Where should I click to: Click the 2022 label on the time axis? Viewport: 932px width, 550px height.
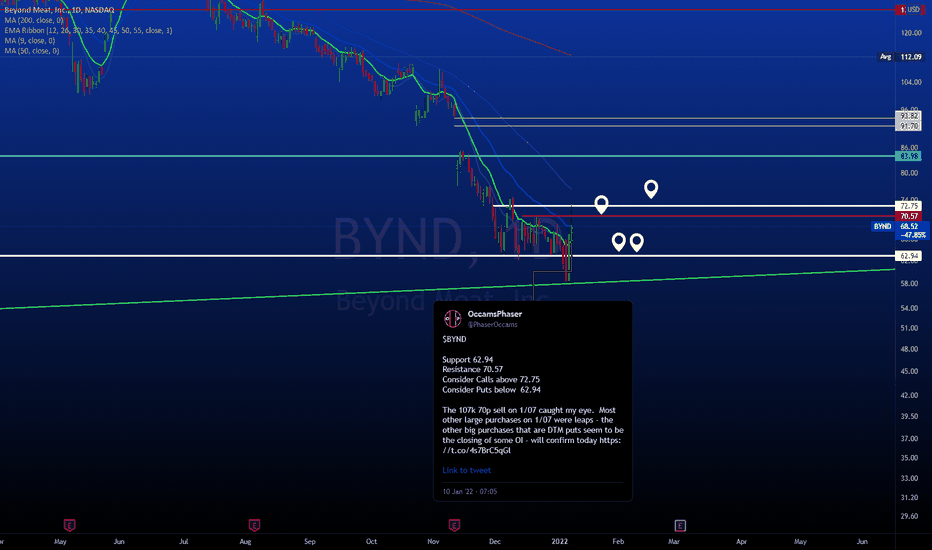[x=559, y=542]
